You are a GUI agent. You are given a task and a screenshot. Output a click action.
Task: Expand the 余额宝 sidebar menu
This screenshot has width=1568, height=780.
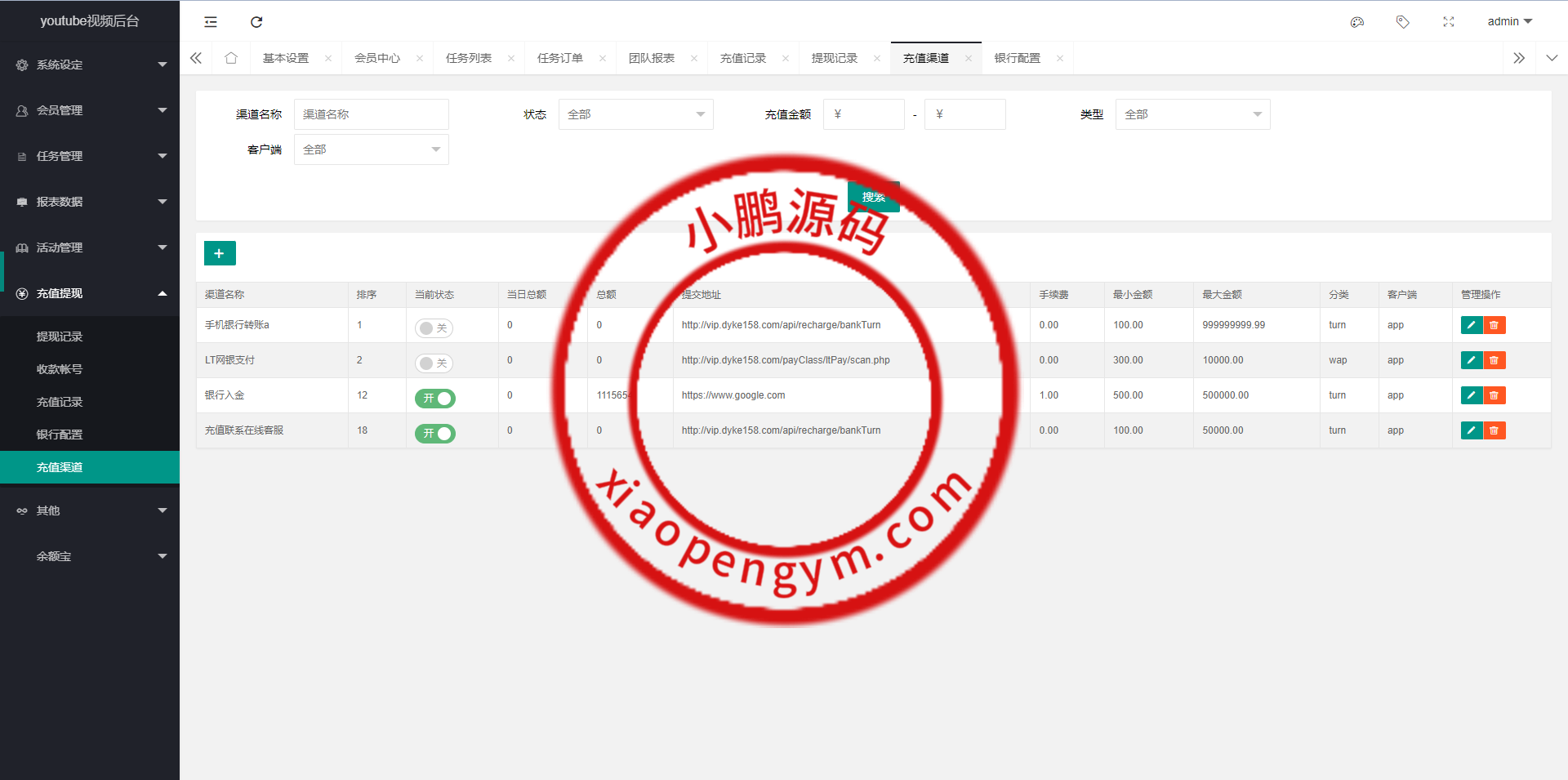click(x=90, y=556)
